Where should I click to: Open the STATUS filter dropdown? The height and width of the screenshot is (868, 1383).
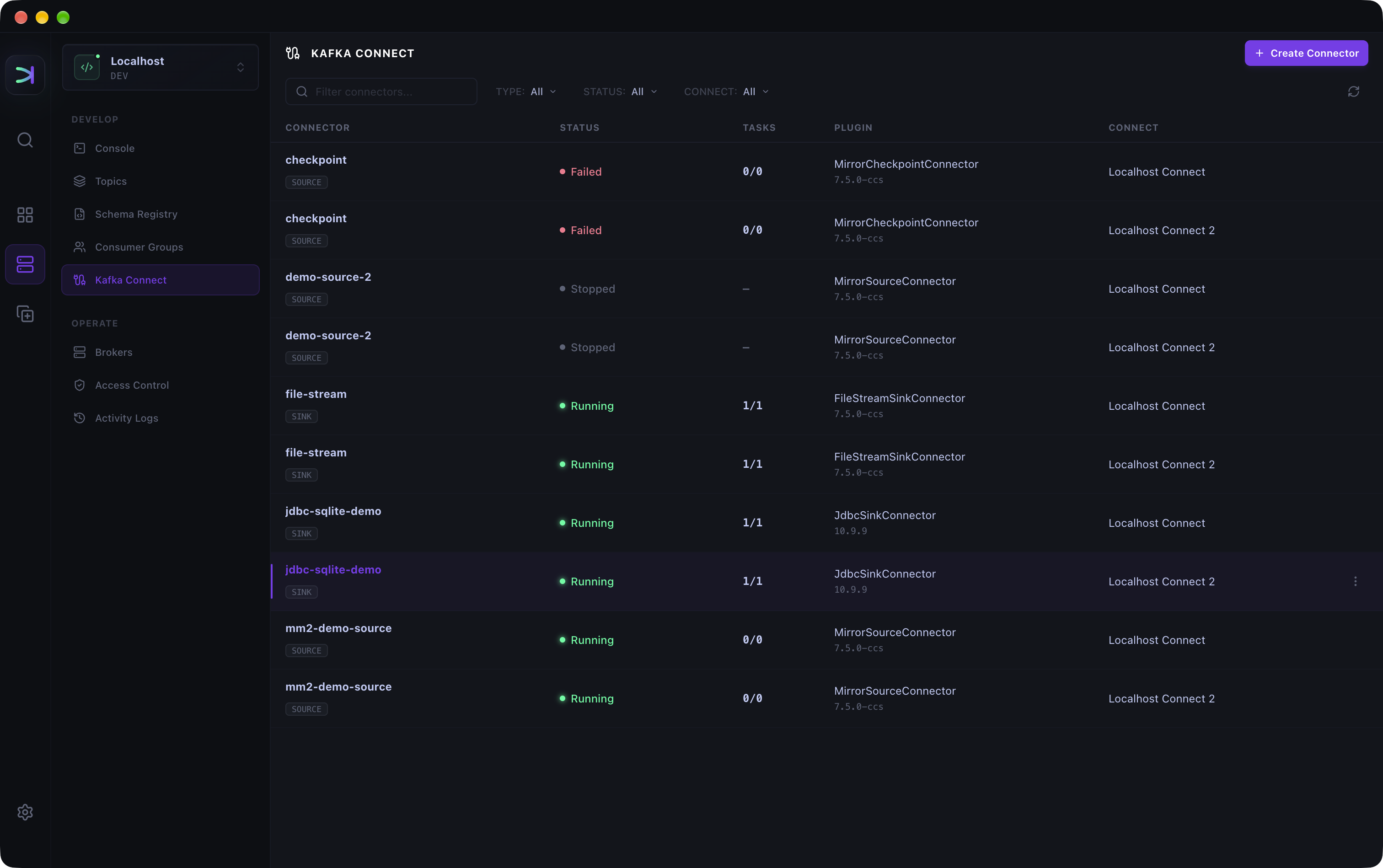pos(620,92)
